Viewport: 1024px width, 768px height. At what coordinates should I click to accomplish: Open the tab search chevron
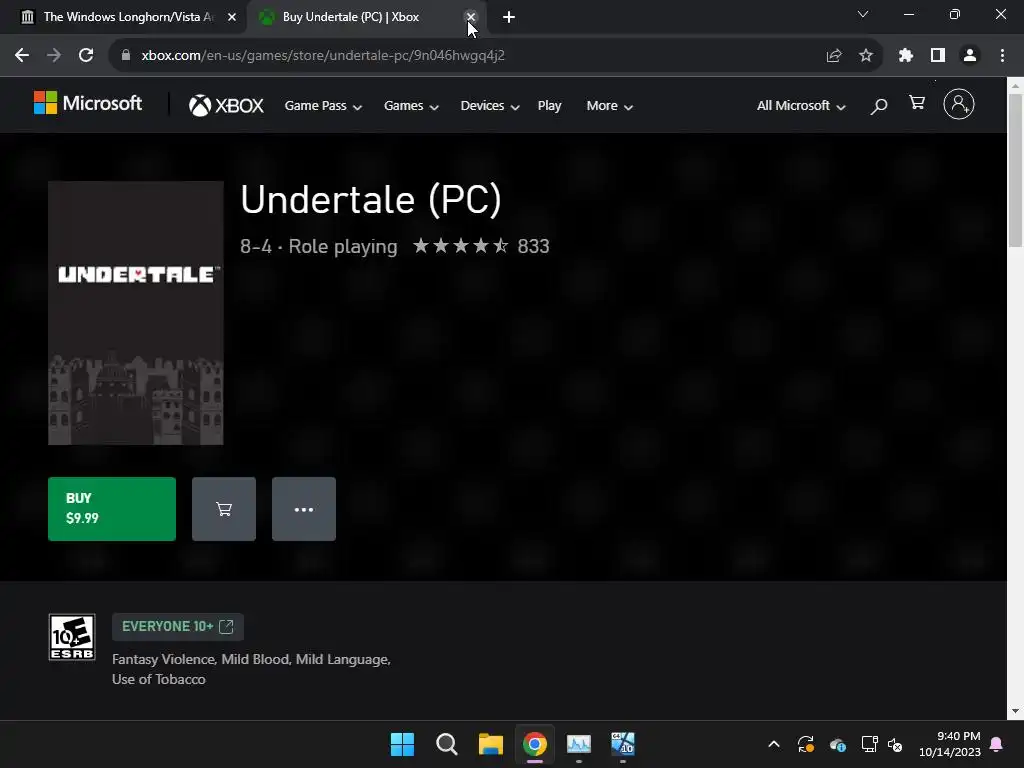pos(863,14)
